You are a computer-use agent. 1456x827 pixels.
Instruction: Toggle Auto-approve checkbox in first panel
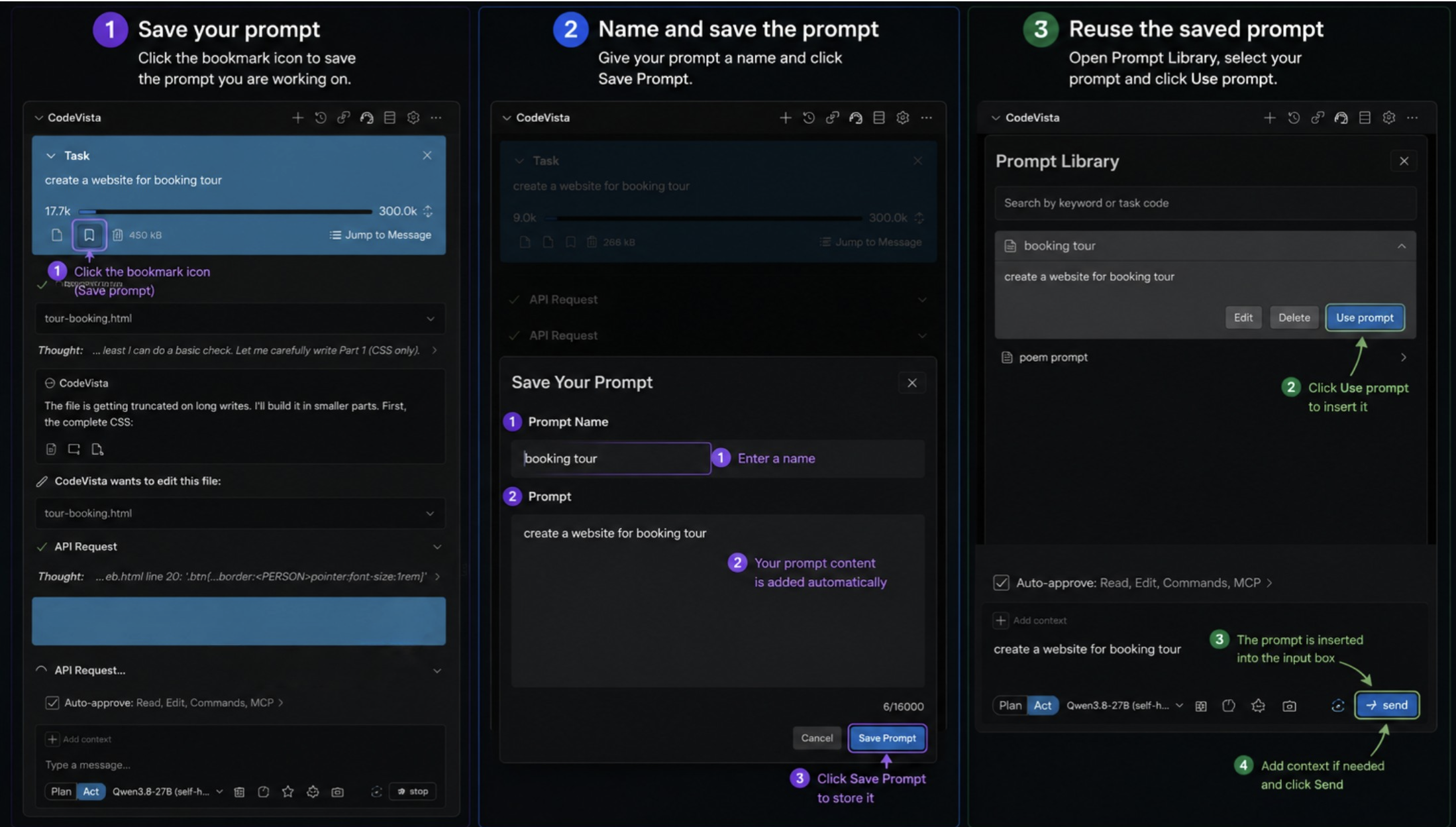pos(52,702)
